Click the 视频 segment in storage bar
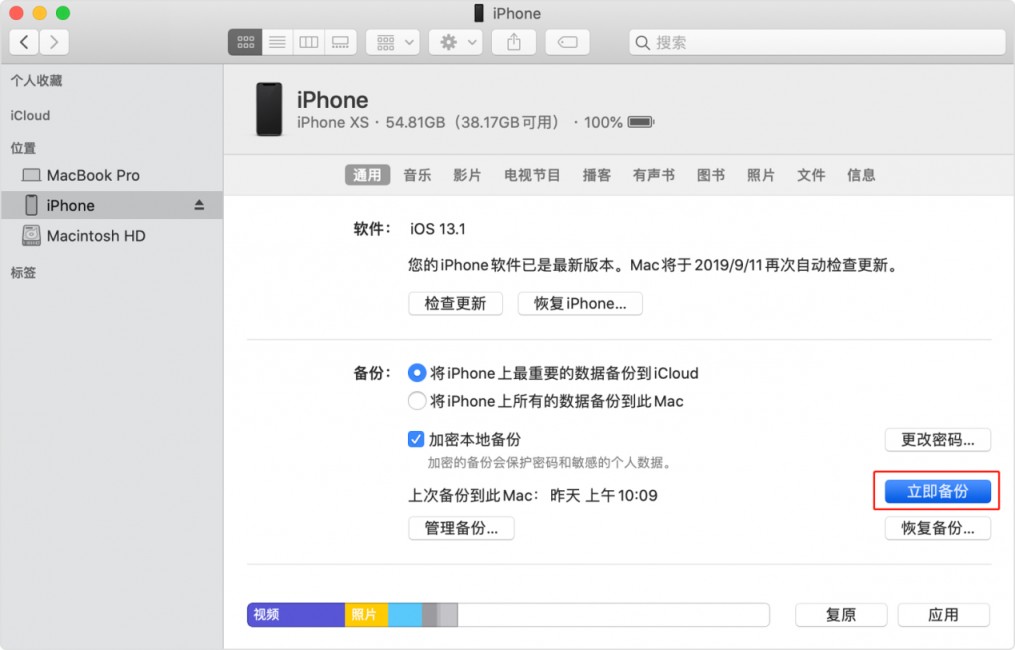This screenshot has height=650, width=1015. (x=295, y=615)
